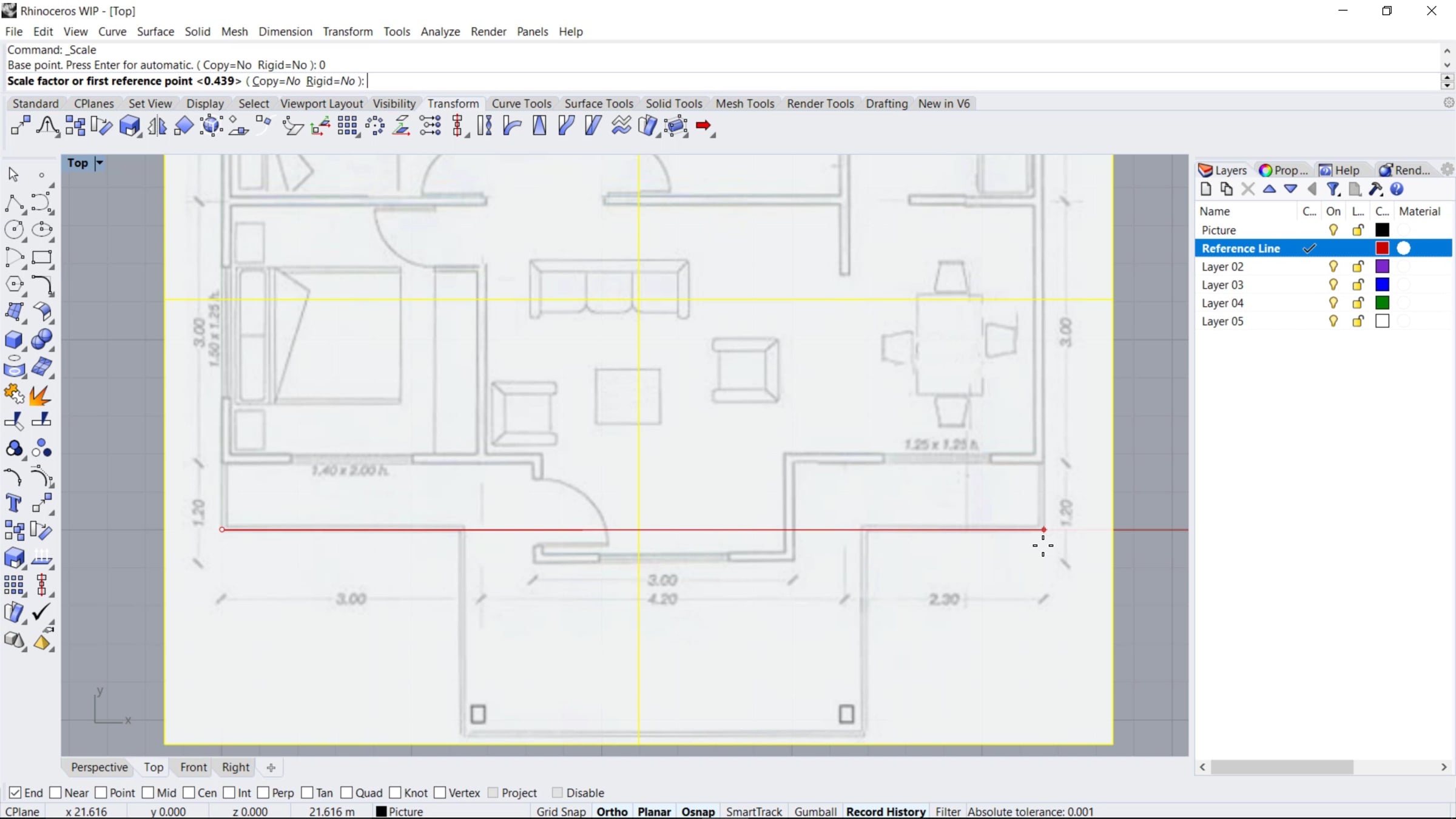Image resolution: width=1456 pixels, height=819 pixels.
Task: Open the layer filter funnel icon
Action: tap(1333, 189)
